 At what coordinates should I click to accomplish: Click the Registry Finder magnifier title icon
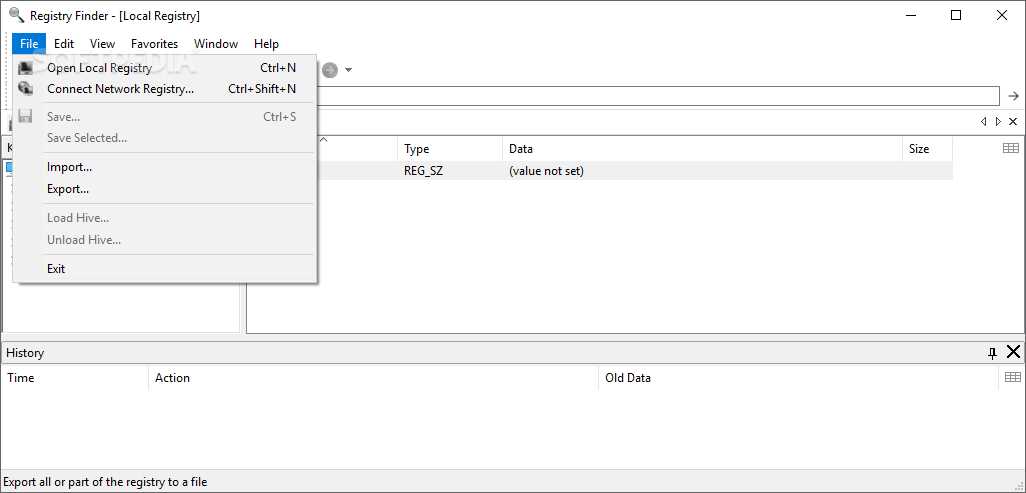(17, 14)
